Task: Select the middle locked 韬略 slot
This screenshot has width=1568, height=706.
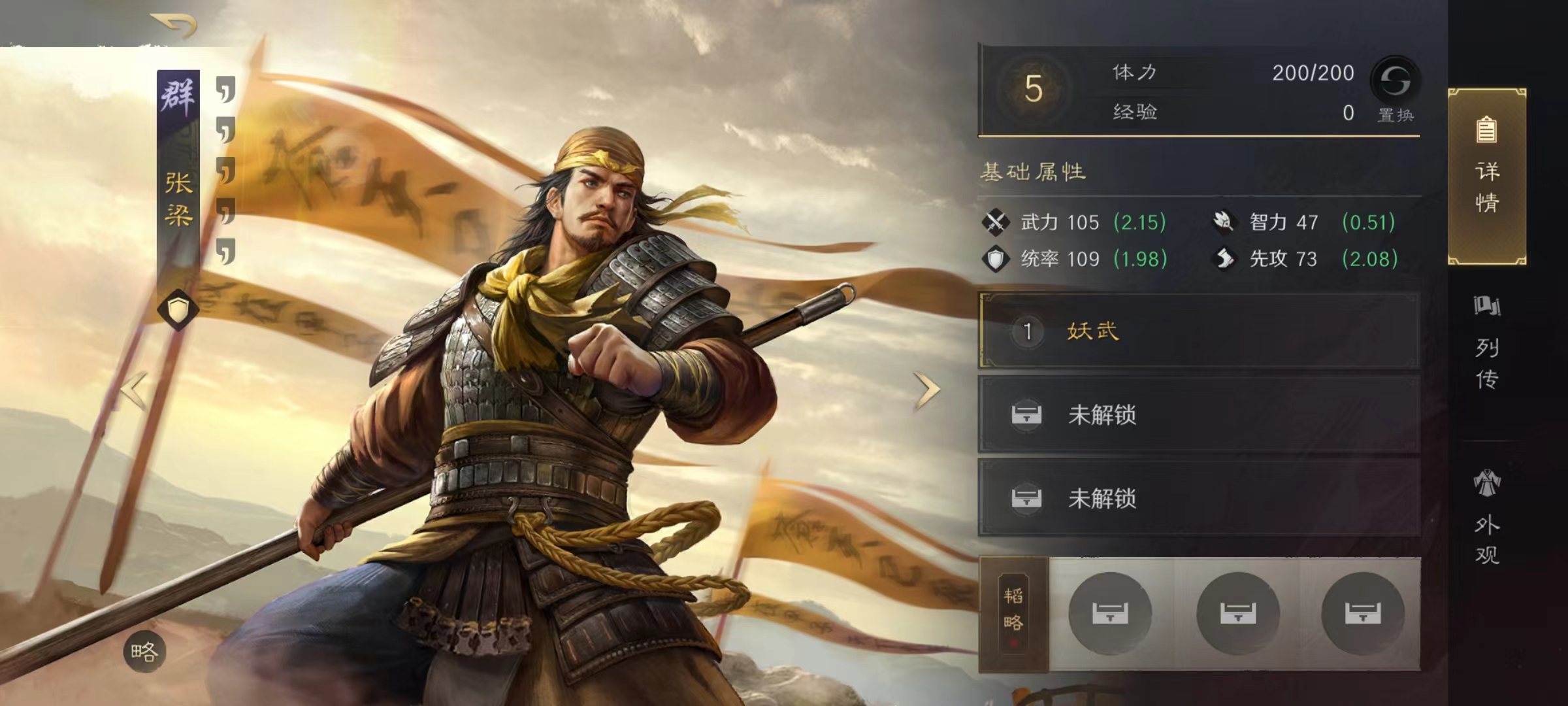Action: pos(1237,613)
